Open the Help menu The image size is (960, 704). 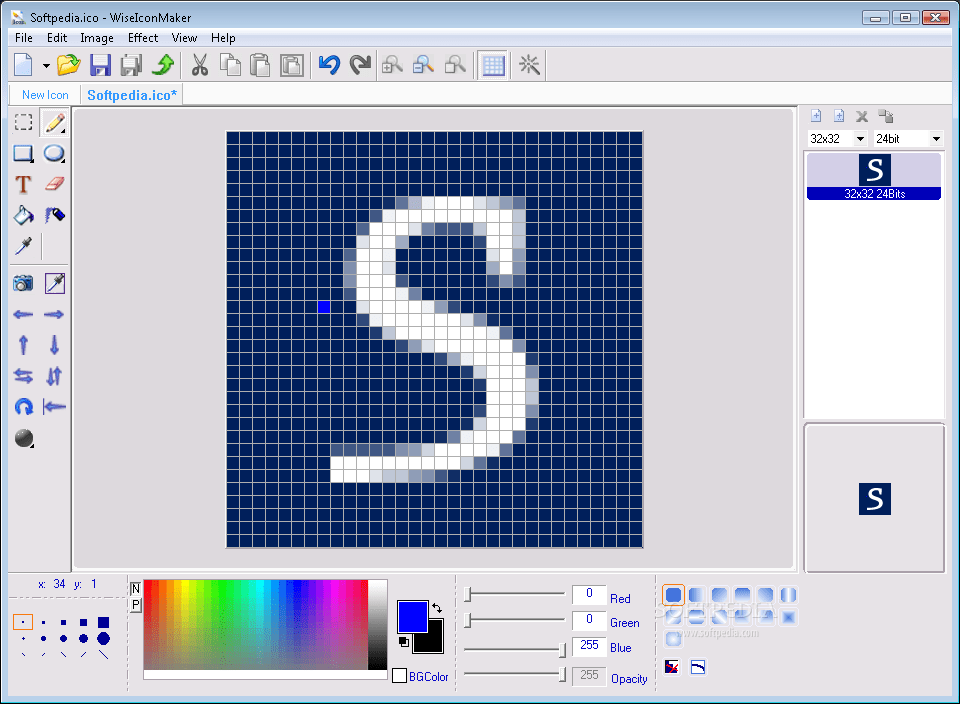[223, 38]
